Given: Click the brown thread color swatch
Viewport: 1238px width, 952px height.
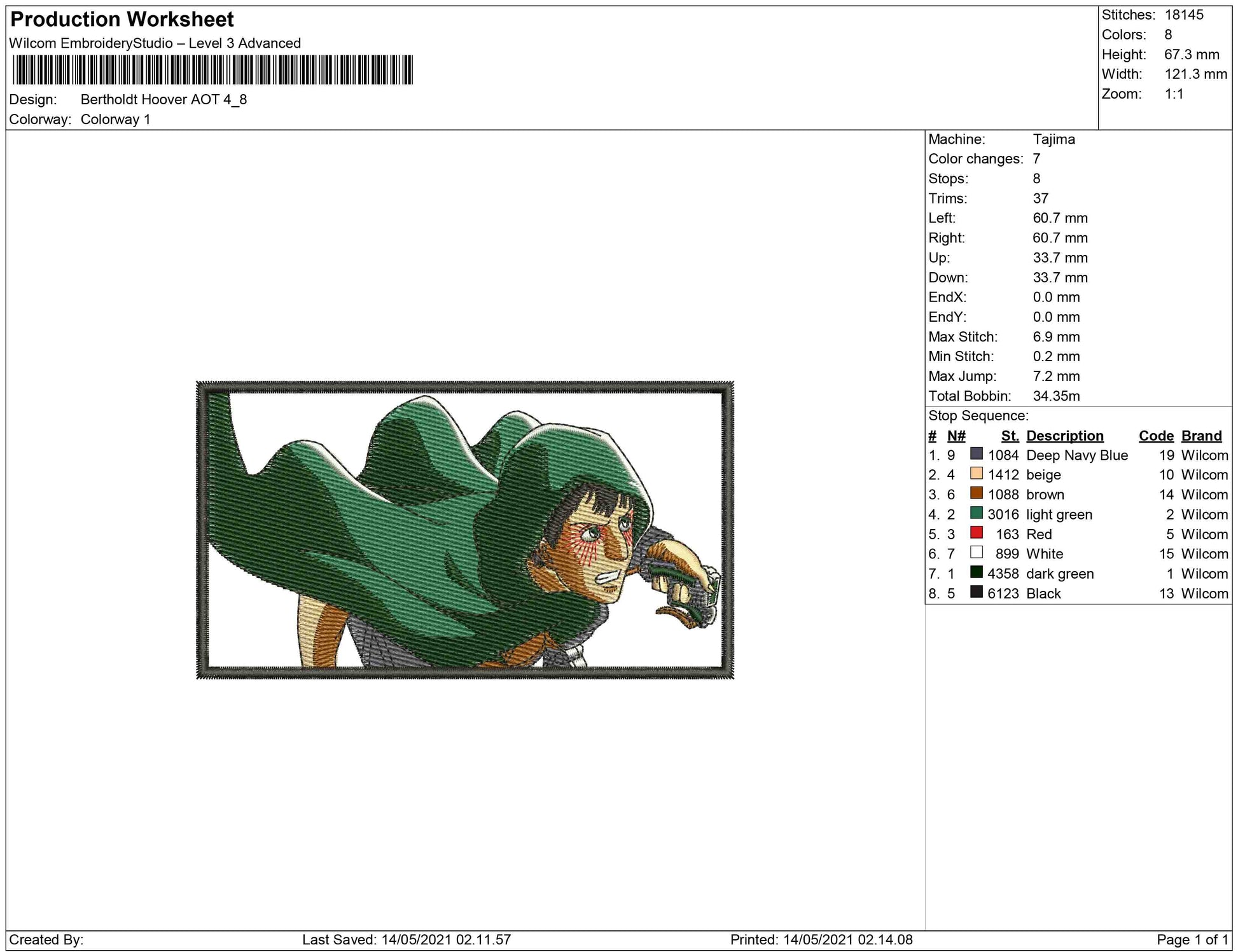Looking at the screenshot, I should point(976,493).
